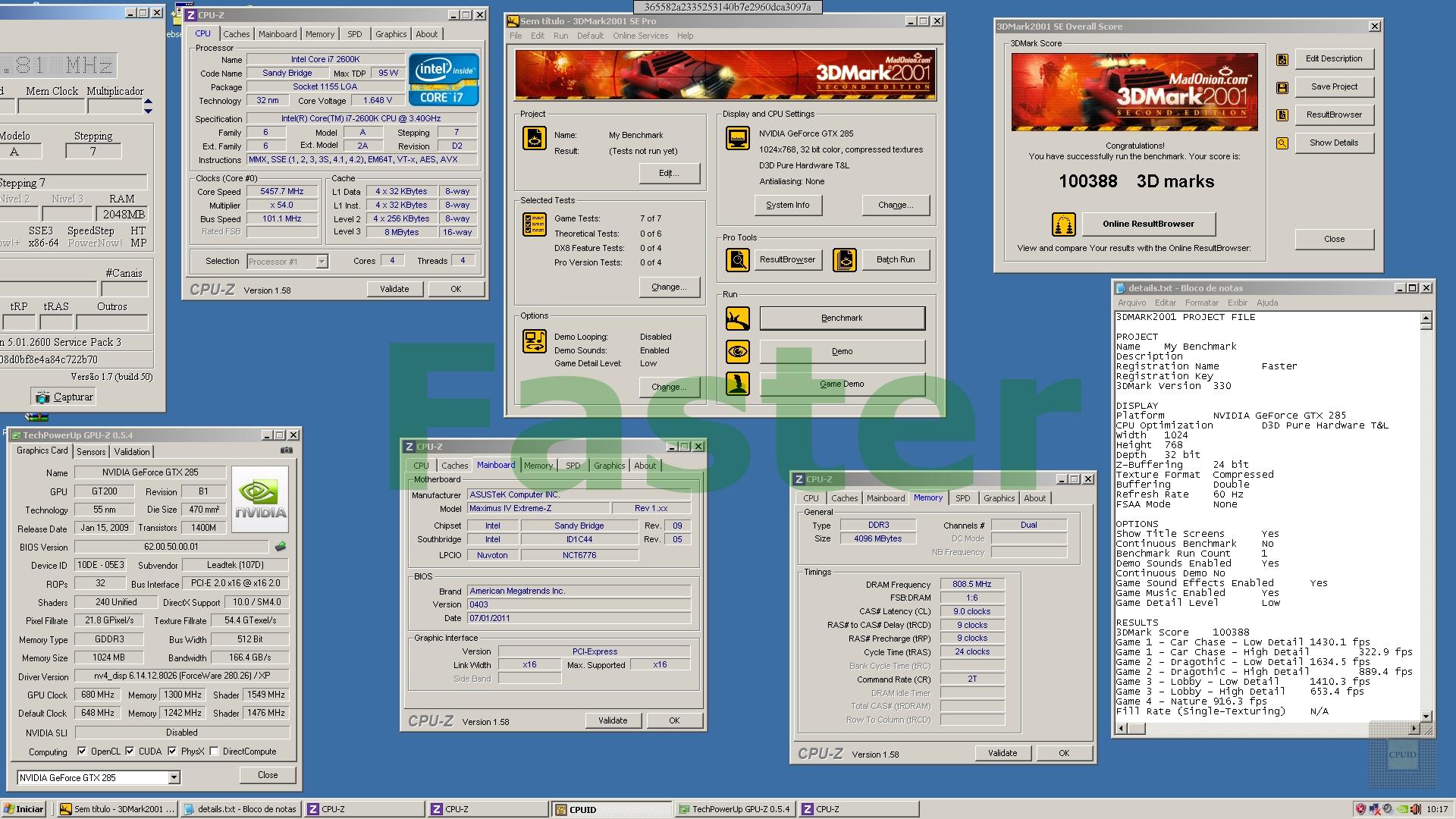Click the Intel Core i7 logo in CPU-Z
The width and height of the screenshot is (1456, 819).
click(x=444, y=79)
